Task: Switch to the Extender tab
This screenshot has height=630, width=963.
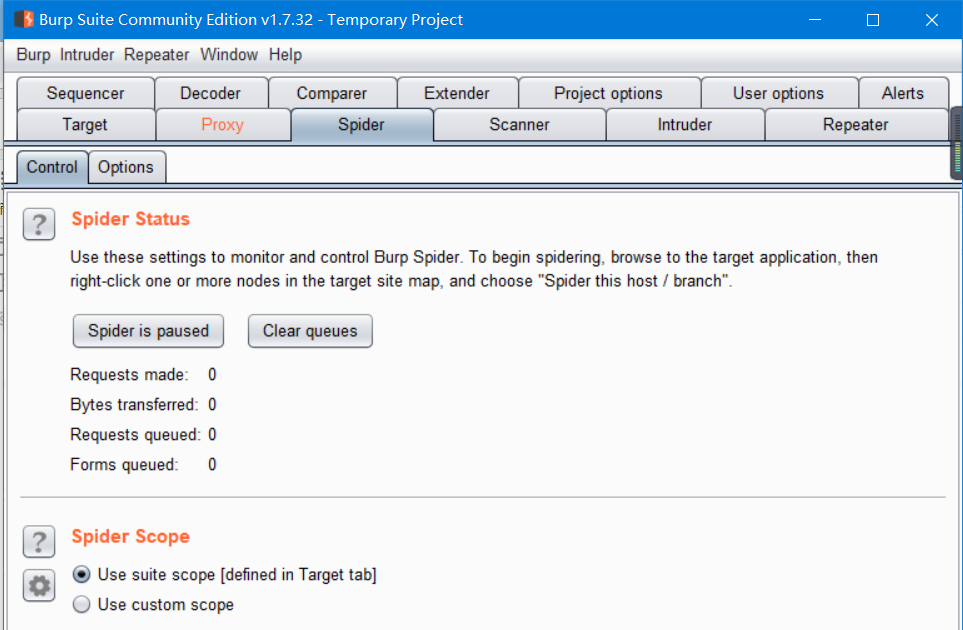Action: 456,93
